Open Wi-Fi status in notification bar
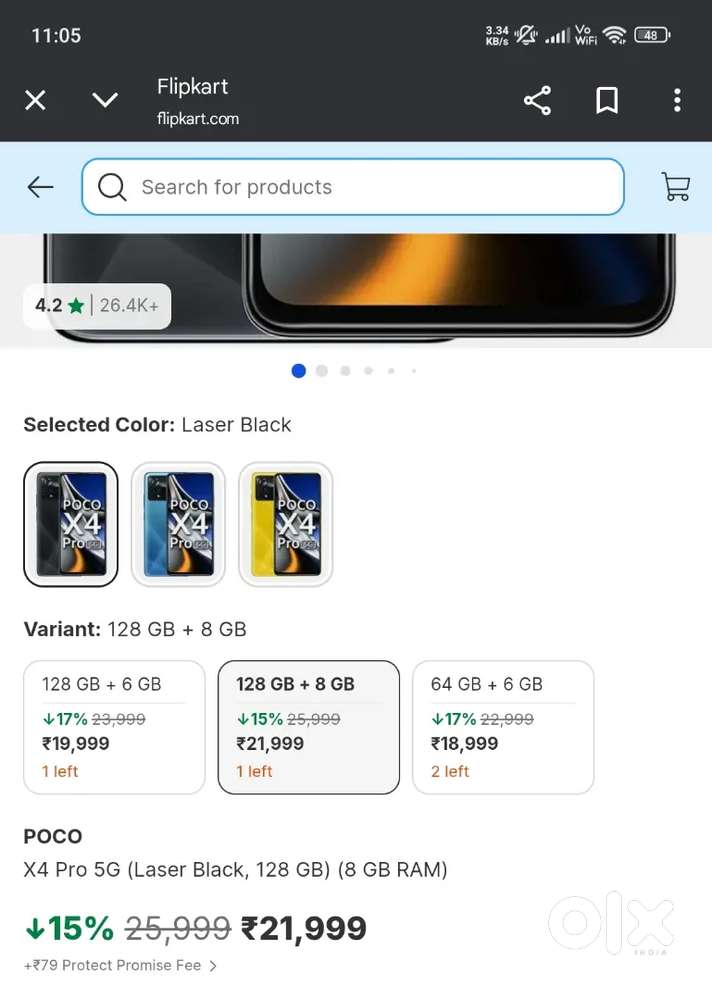Viewport: 712px width, 1000px height. 614,33
